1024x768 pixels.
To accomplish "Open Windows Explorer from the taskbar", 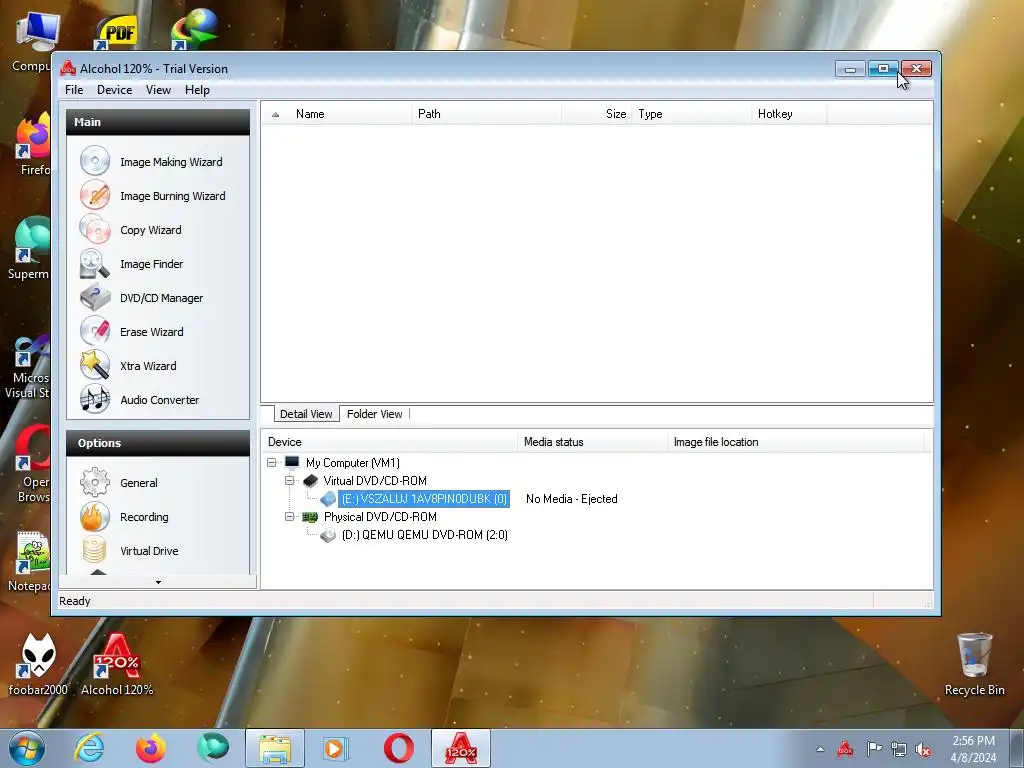I will click(275, 748).
